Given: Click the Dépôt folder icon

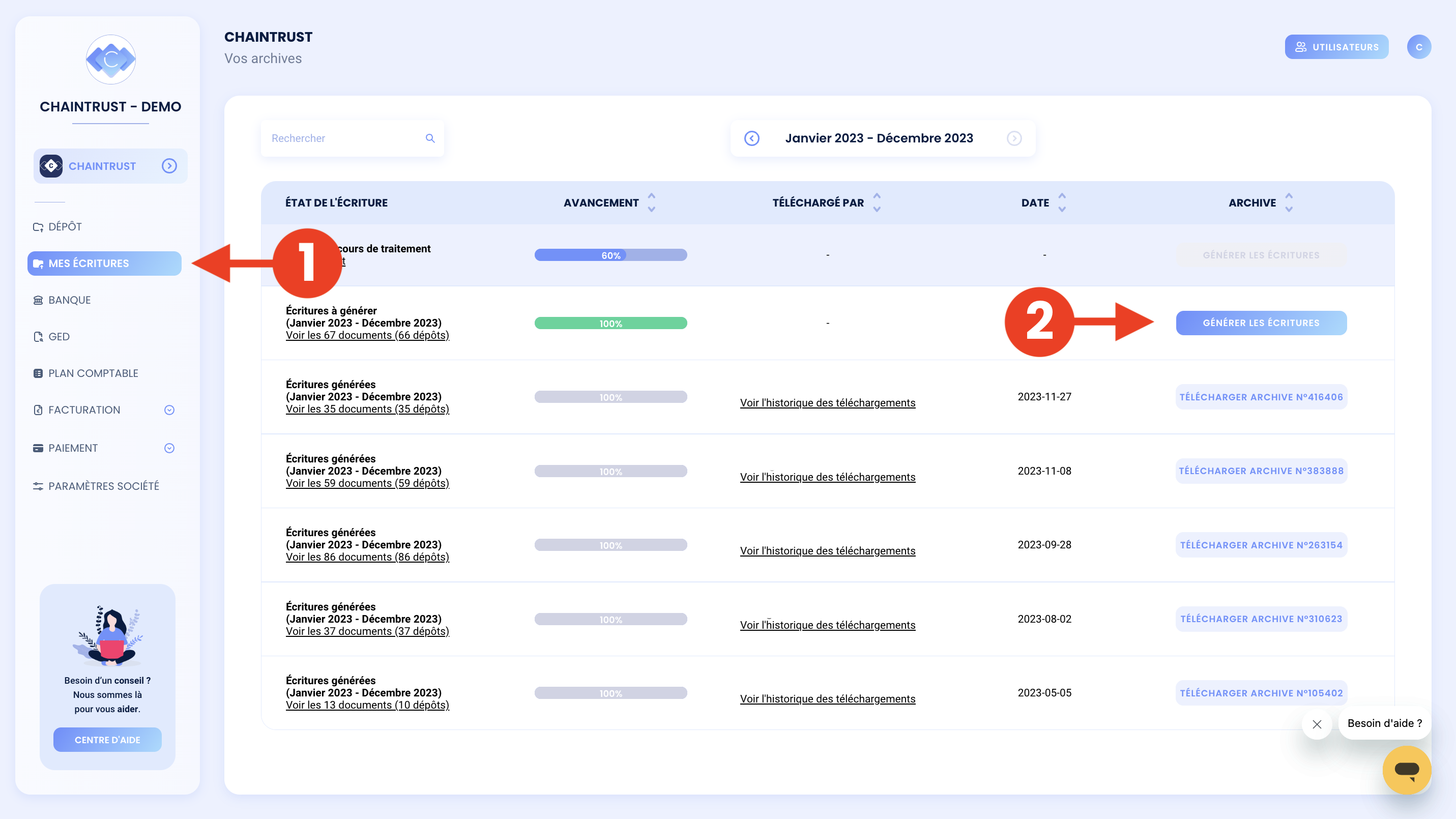Looking at the screenshot, I should coord(38,227).
